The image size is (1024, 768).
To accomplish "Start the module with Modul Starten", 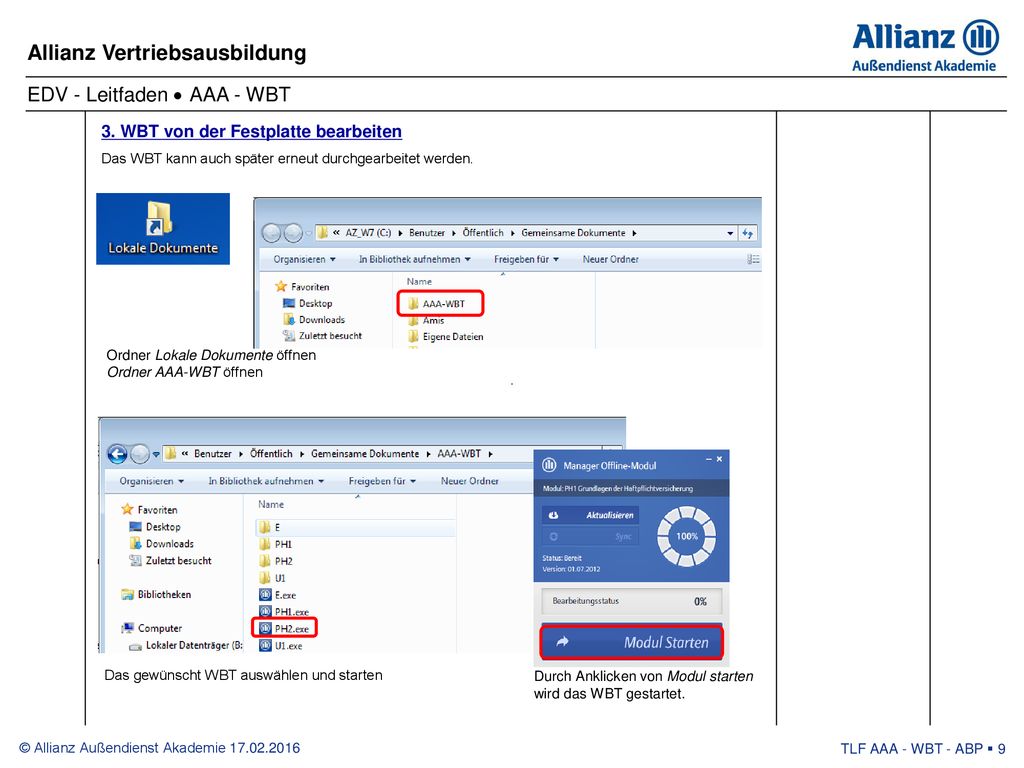I will tap(632, 643).
